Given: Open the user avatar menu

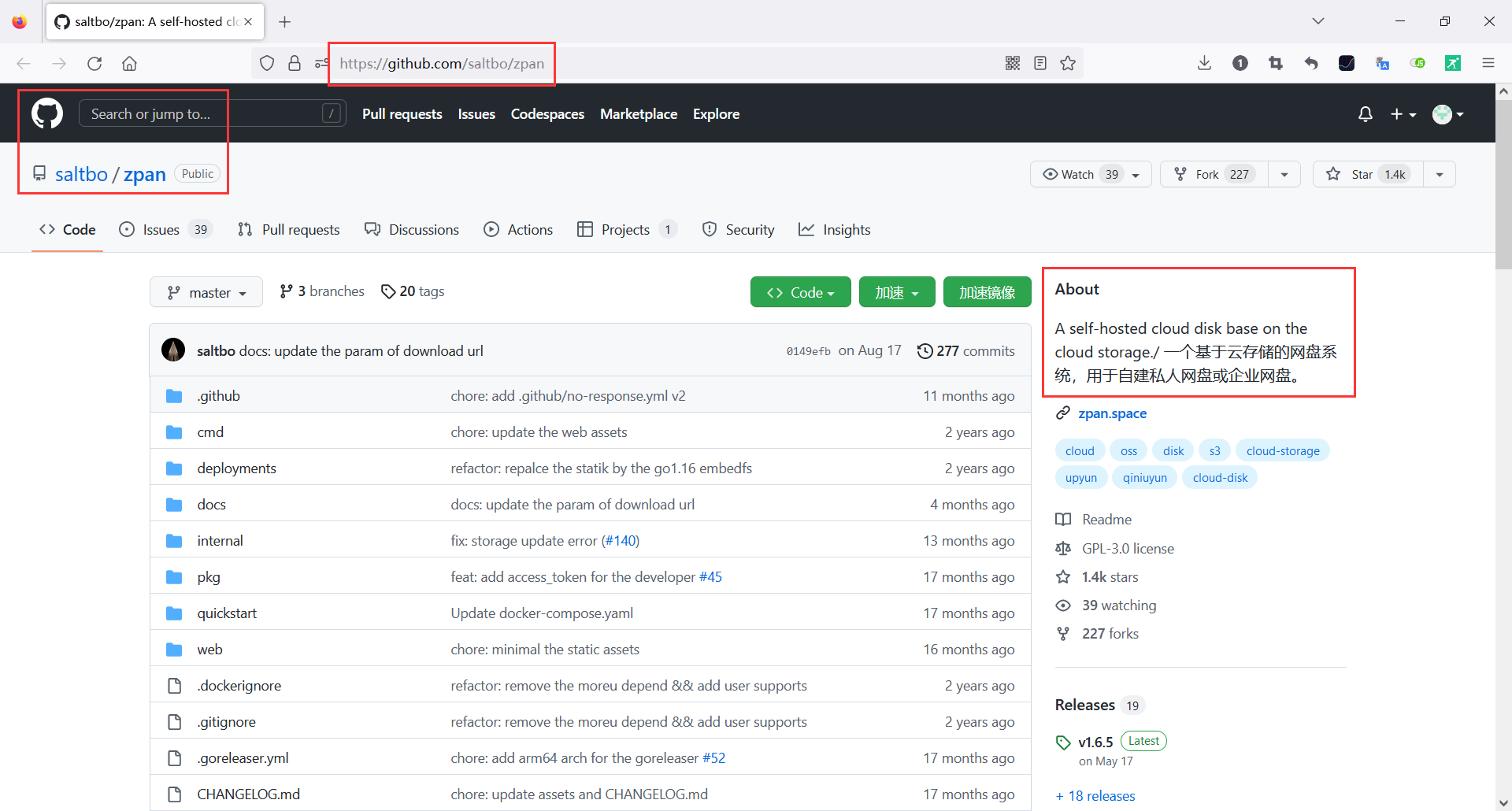Looking at the screenshot, I should pyautogui.click(x=1448, y=114).
